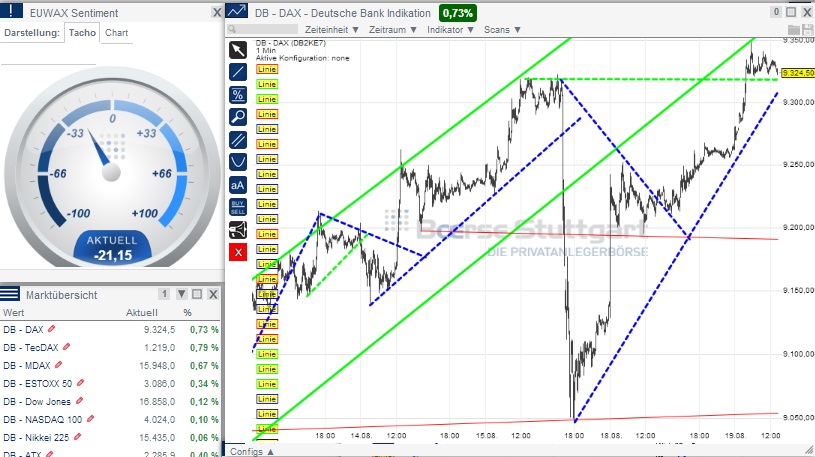
Task: Select the parabola curve tool
Action: tap(238, 162)
